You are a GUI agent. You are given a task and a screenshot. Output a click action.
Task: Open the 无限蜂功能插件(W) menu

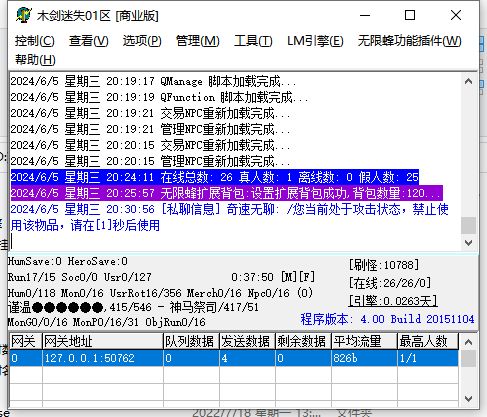(409, 41)
